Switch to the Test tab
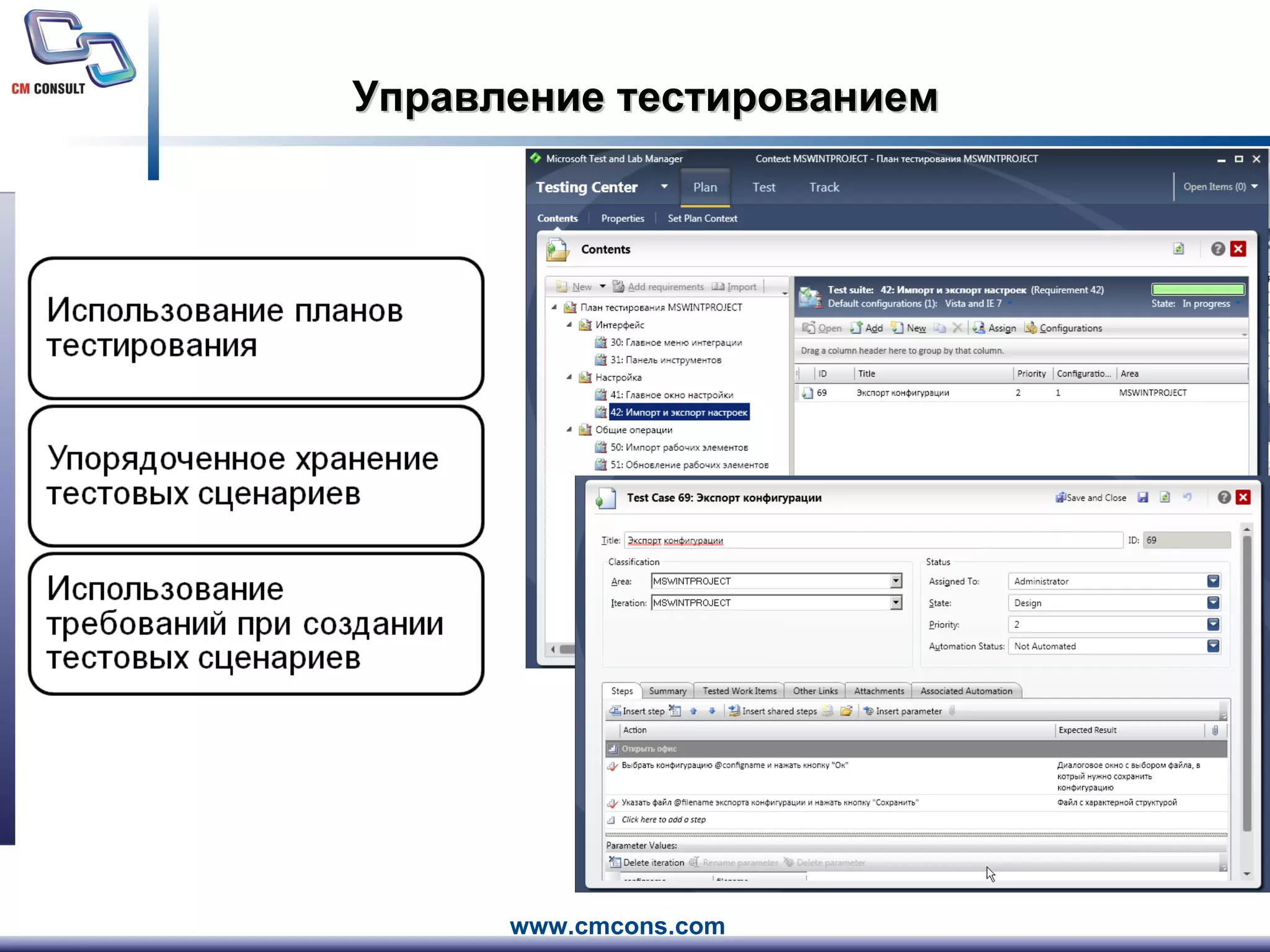 (764, 187)
